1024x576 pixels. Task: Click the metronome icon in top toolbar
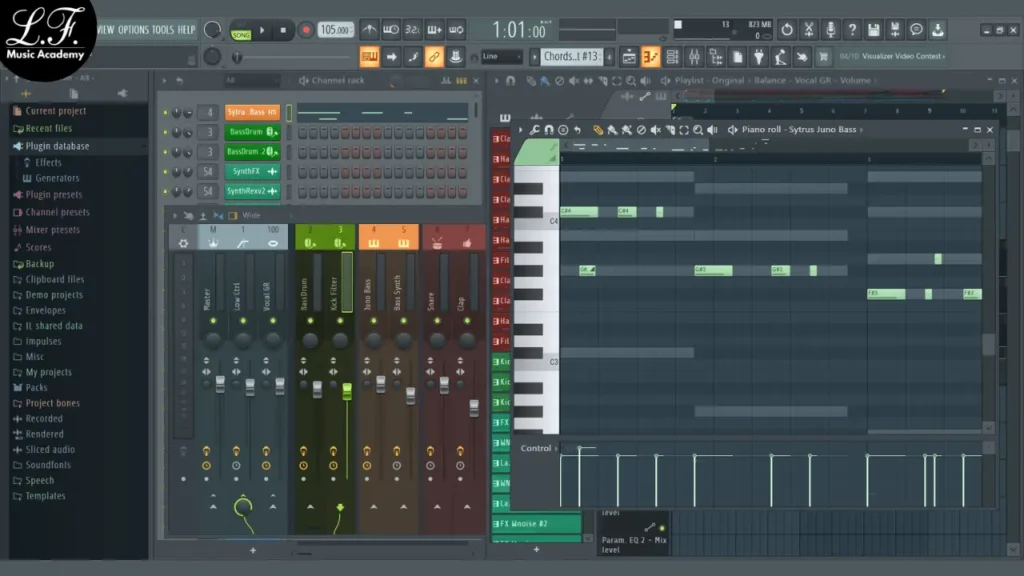pyautogui.click(x=369, y=30)
